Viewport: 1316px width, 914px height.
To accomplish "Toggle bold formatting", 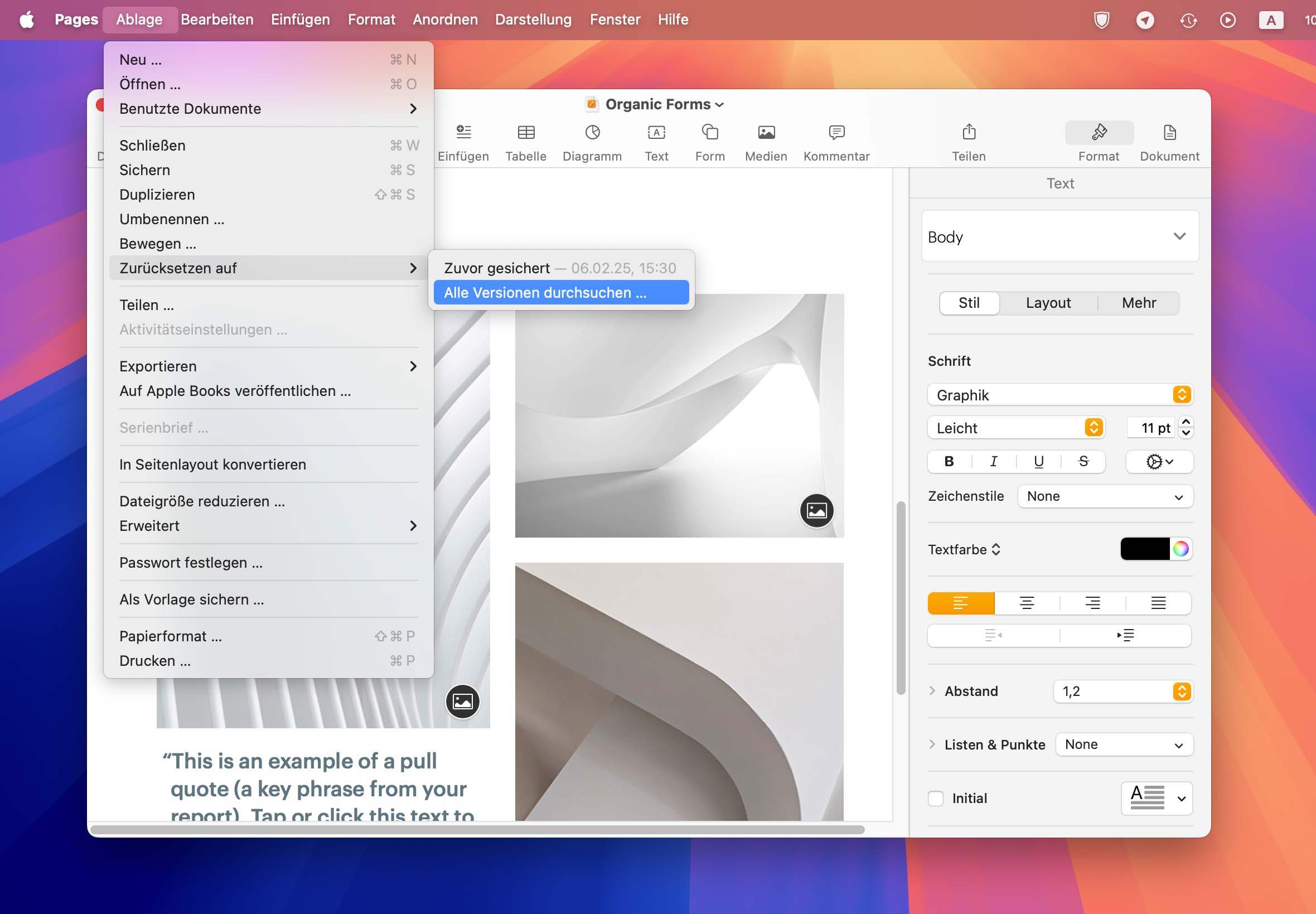I will click(949, 462).
